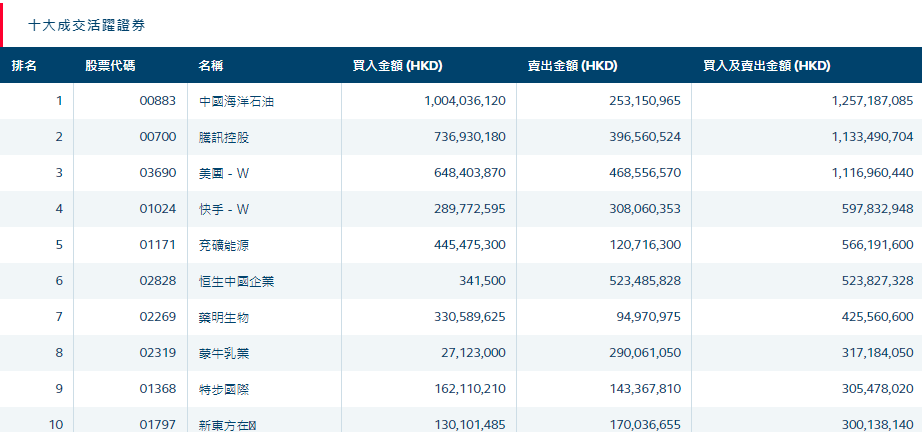Click total amount 317,184,050

(x=878, y=353)
